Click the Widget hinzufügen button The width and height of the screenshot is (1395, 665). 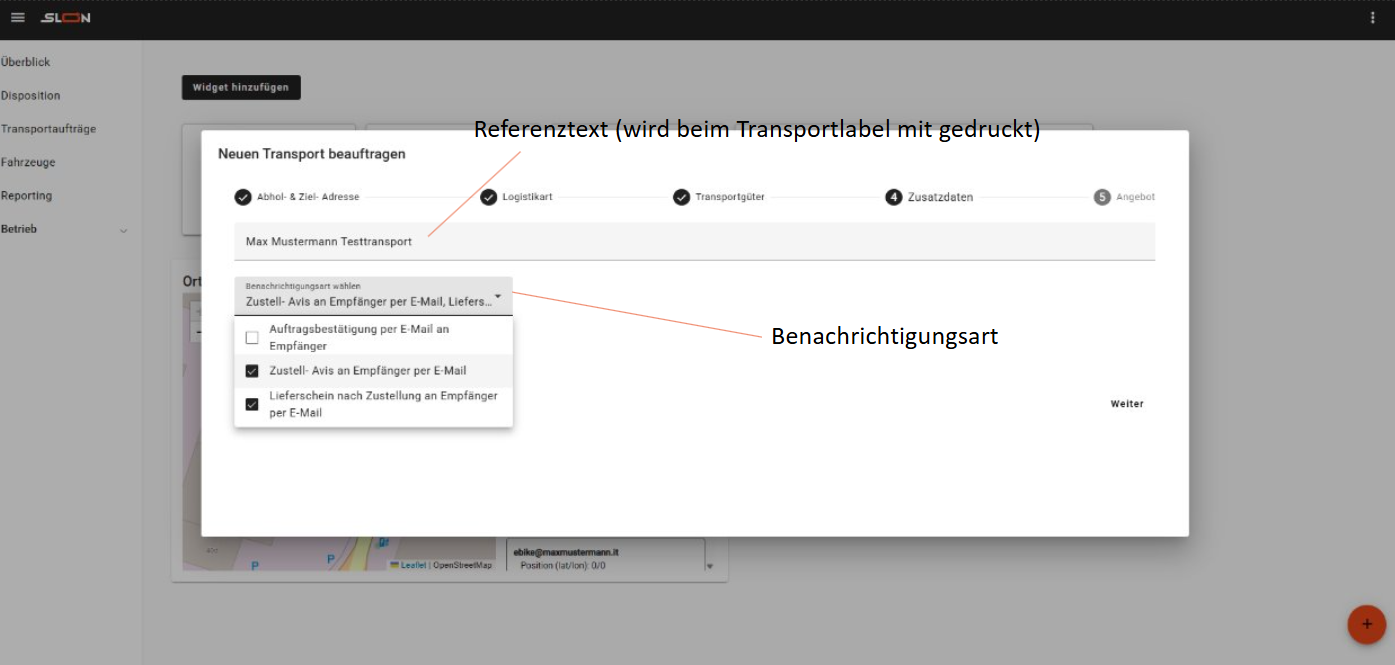241,87
